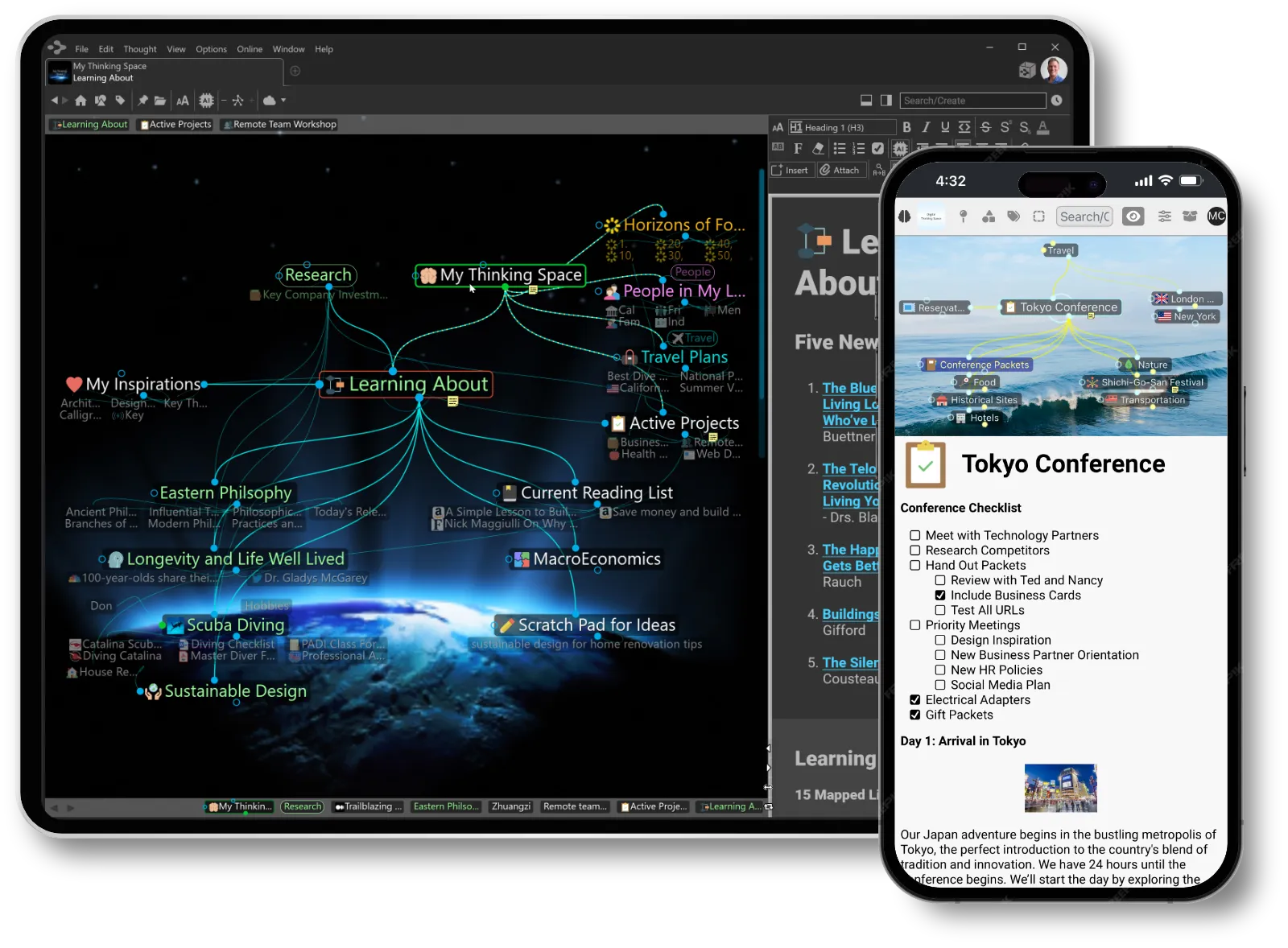Open the AI chip tool in main toolbar
This screenshot has height=948, width=1288.
click(206, 101)
